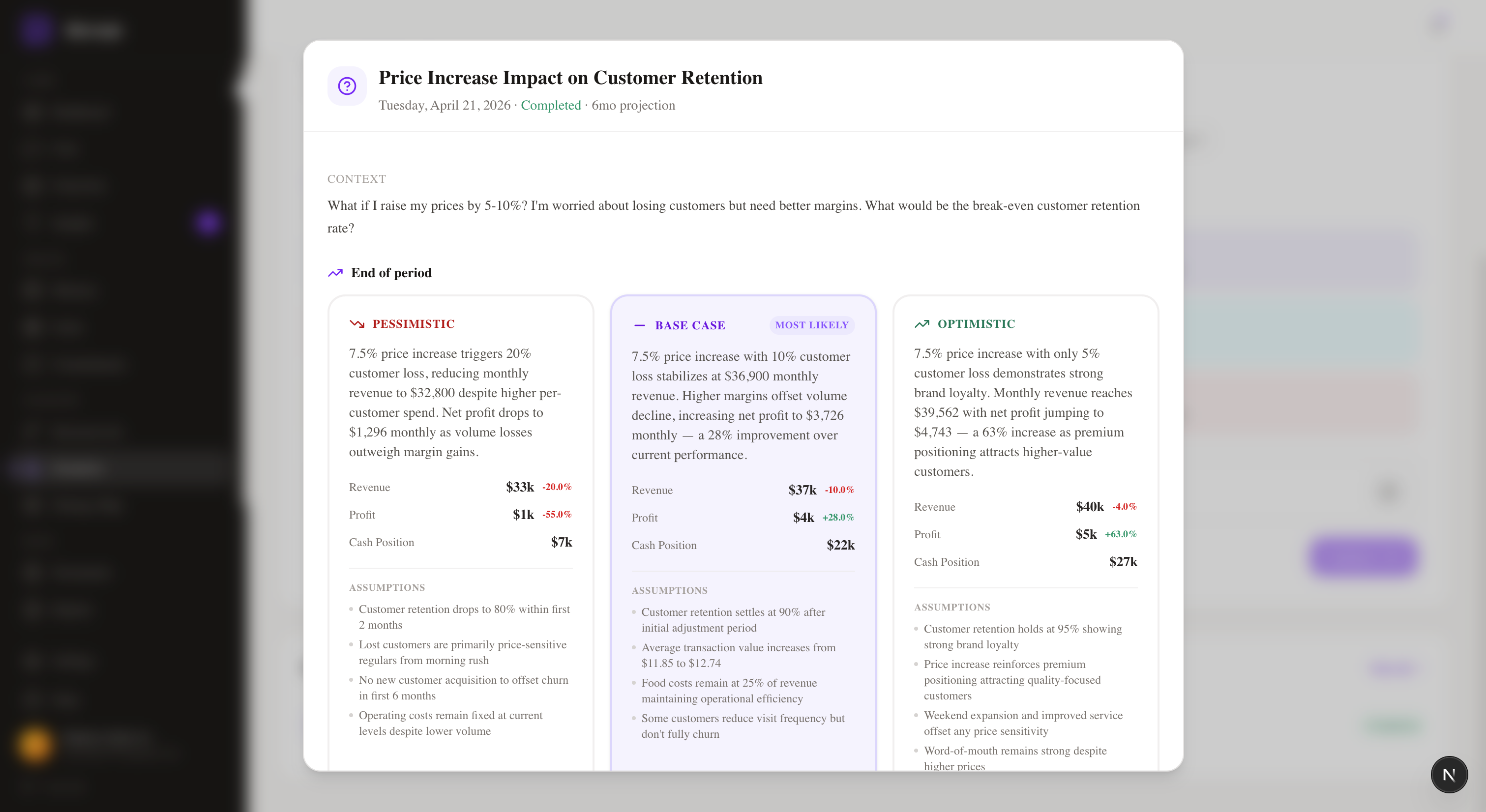Click the blurred purple button on right
1486x812 pixels.
tap(1364, 556)
